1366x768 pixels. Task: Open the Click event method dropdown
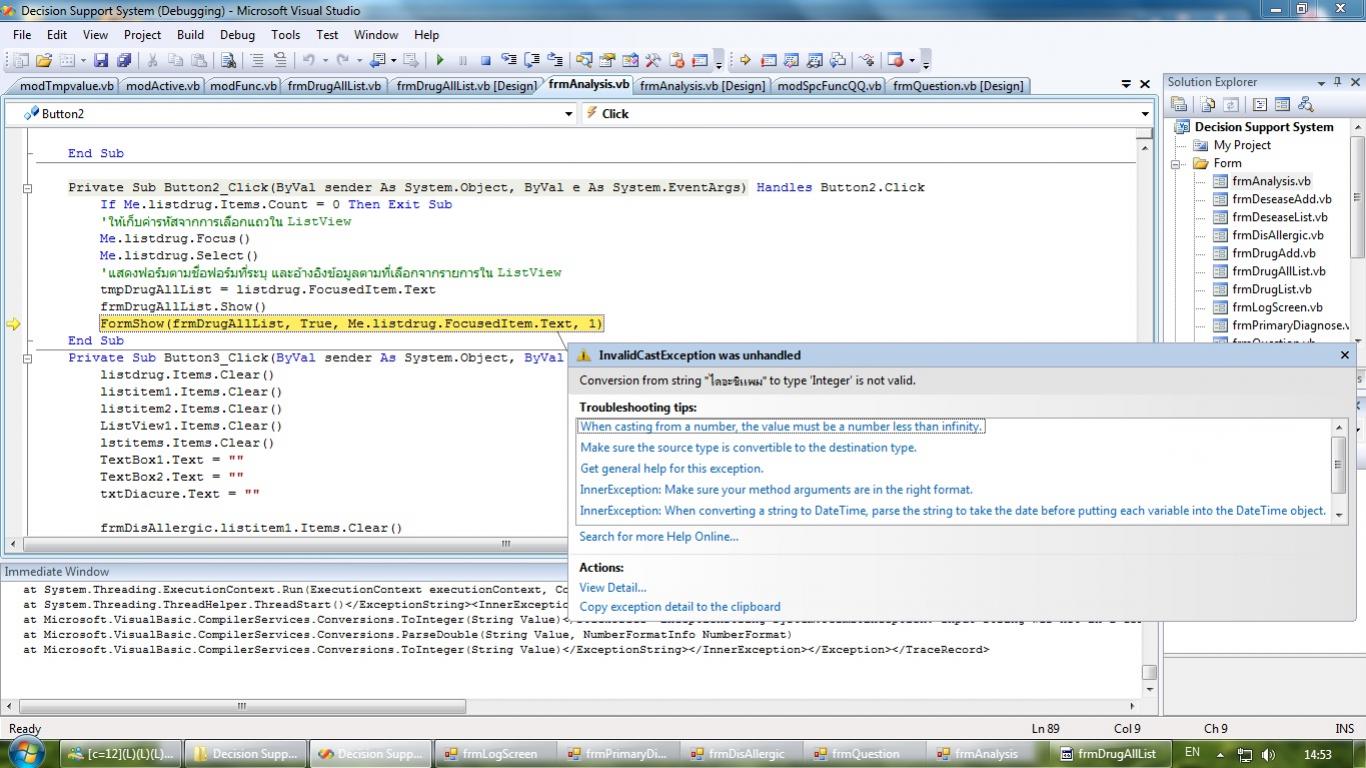[1145, 114]
